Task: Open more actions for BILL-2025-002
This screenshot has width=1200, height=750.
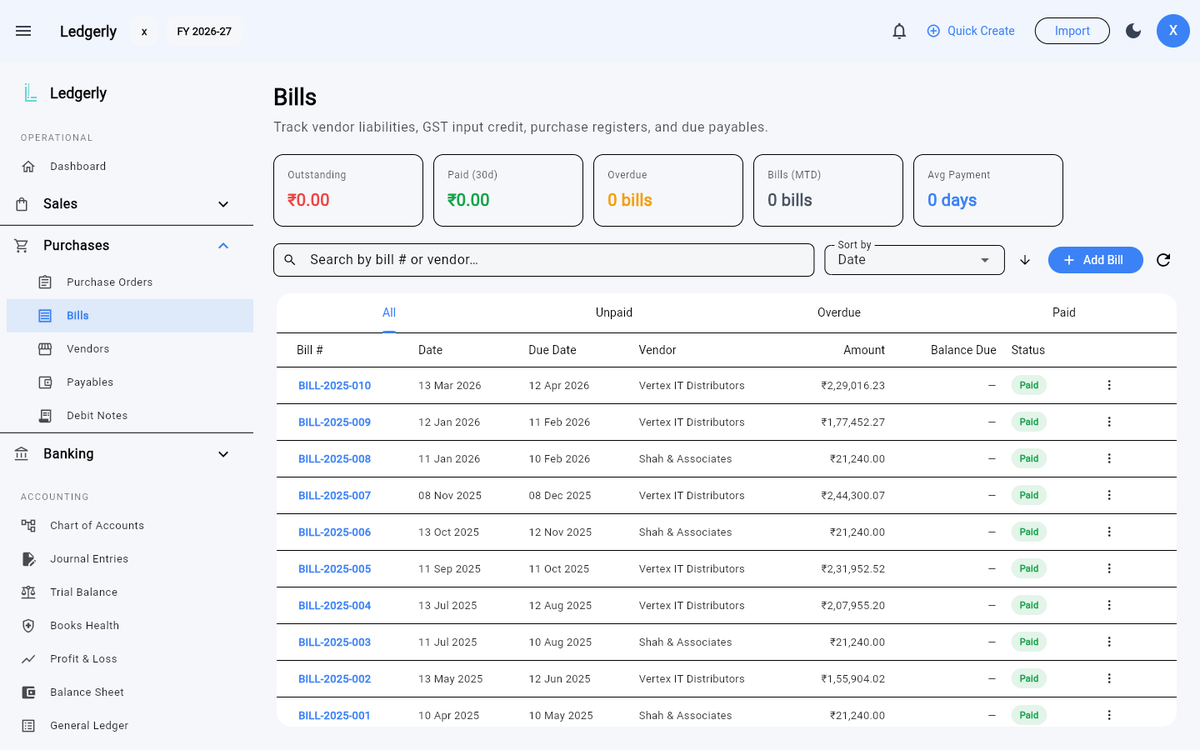Action: (1109, 678)
